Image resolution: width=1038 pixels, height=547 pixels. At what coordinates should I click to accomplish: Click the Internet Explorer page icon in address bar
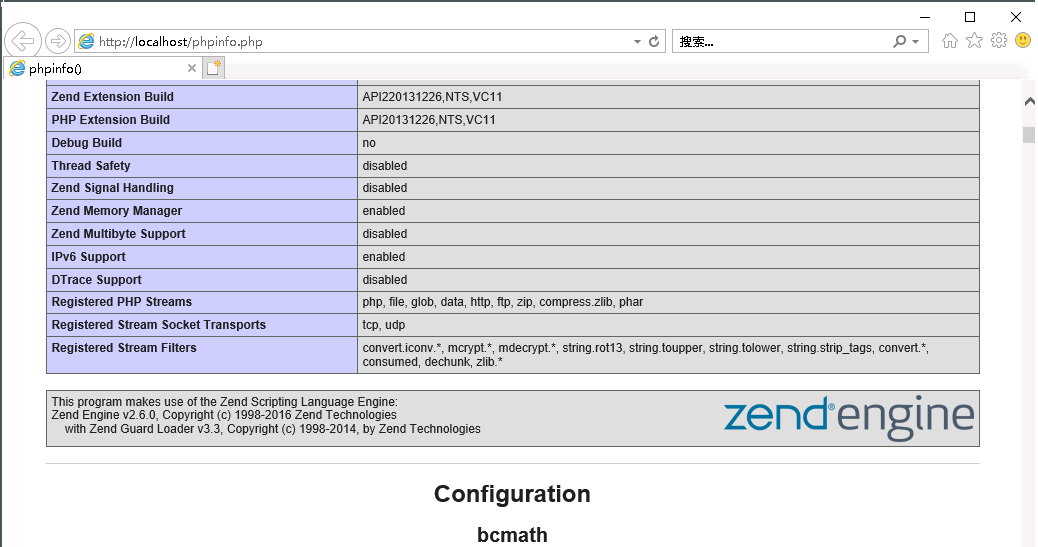pos(87,42)
